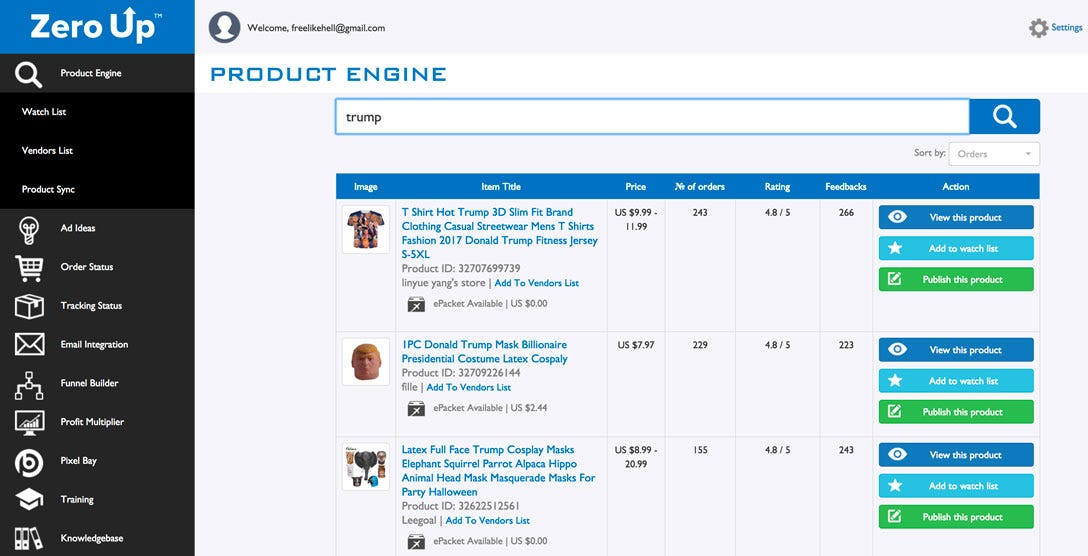Click the welcome email address text
This screenshot has height=556, width=1088.
338,28
